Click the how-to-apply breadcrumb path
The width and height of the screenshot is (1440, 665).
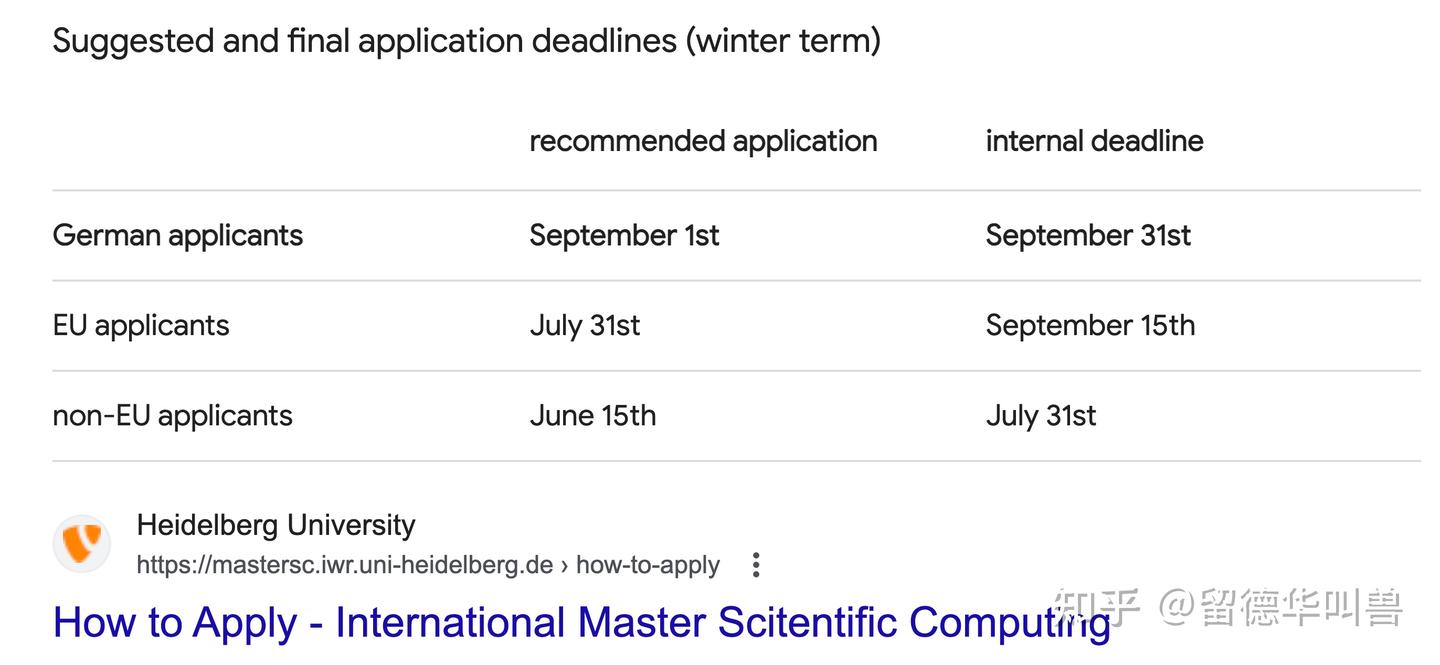(x=648, y=565)
